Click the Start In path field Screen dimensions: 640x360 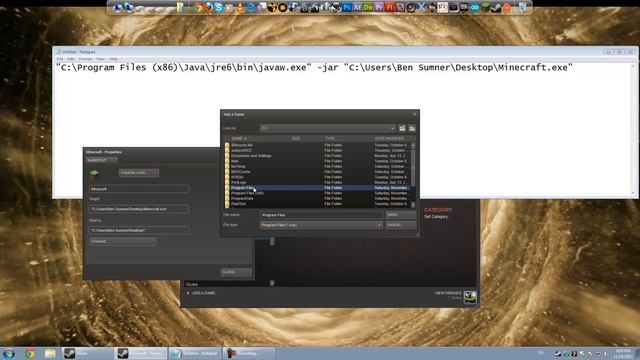point(139,230)
